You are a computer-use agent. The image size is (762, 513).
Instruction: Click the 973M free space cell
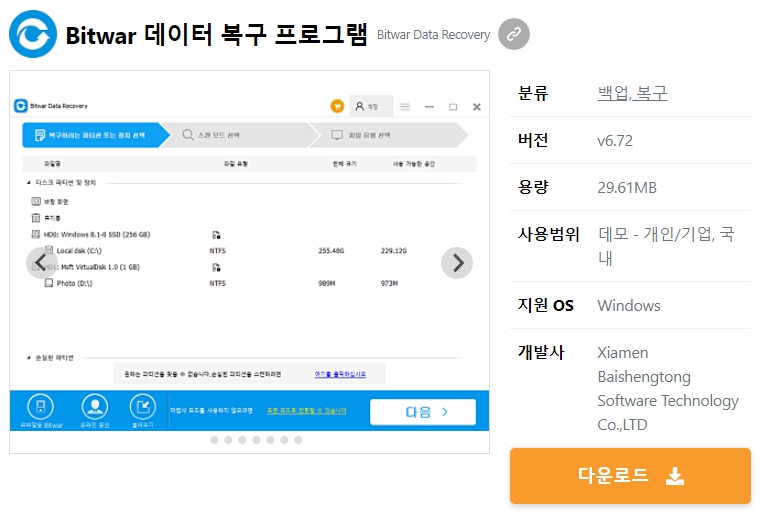[389, 283]
